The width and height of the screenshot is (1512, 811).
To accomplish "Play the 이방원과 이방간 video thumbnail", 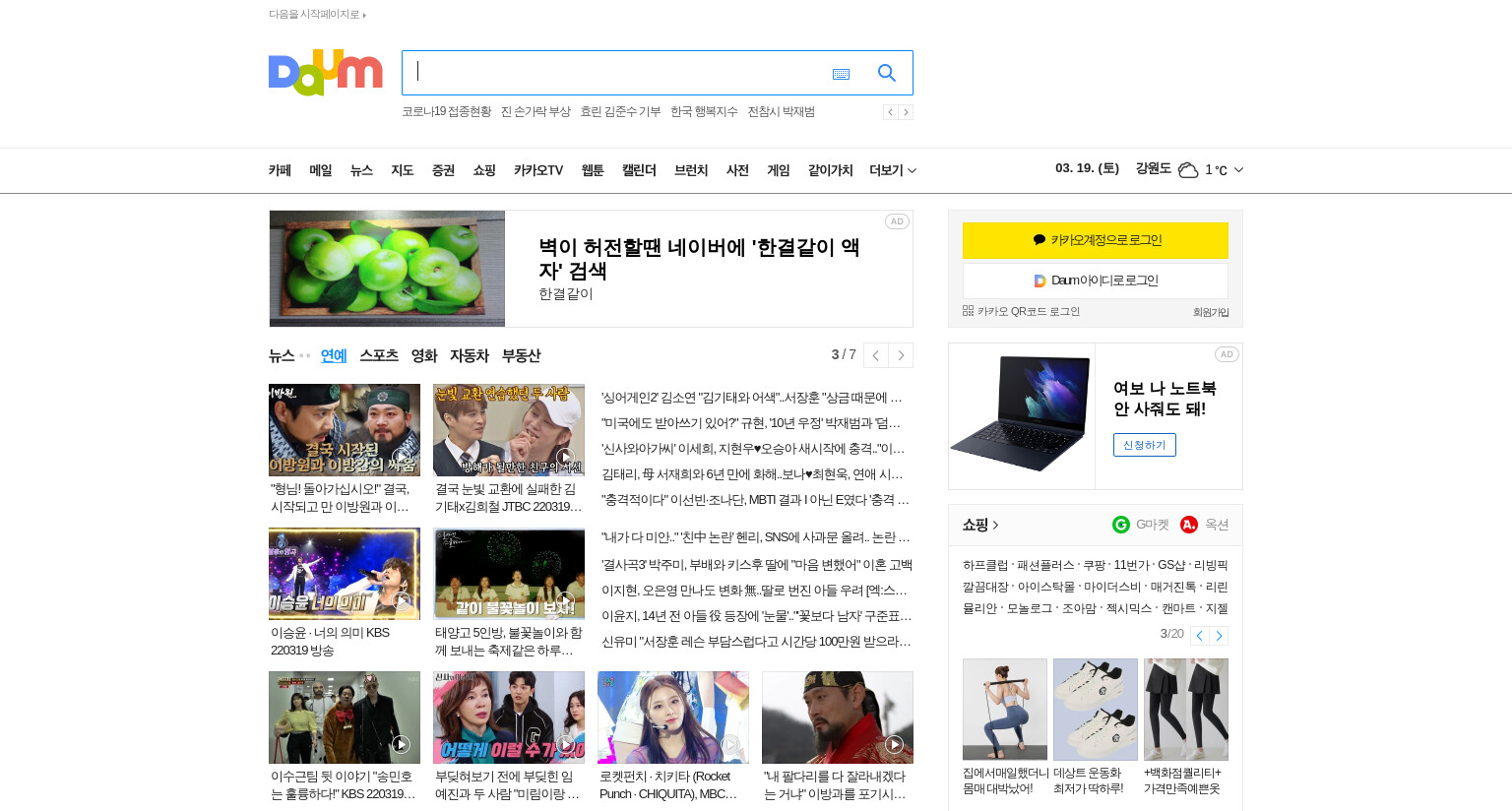I will 345,430.
